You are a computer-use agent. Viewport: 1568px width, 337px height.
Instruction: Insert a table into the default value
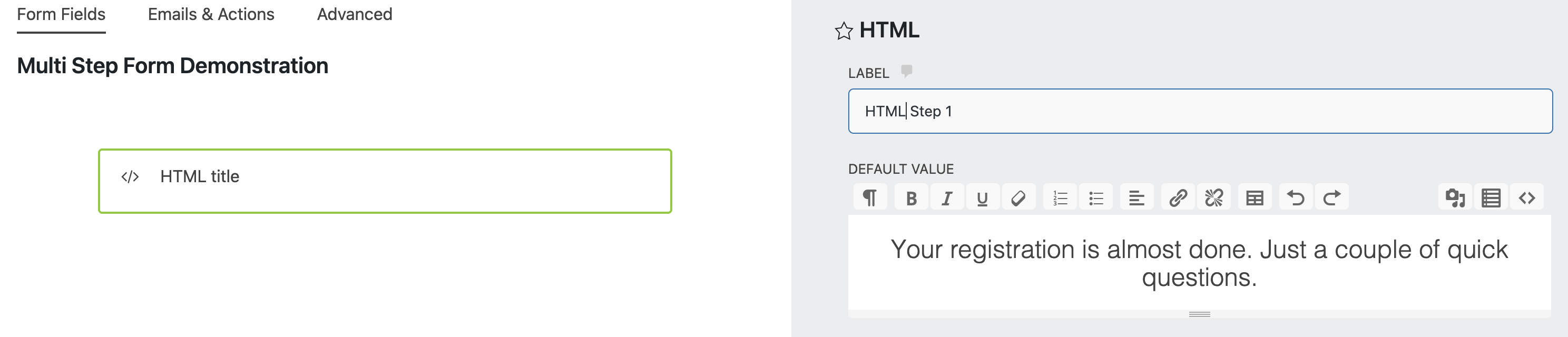[x=1255, y=196]
